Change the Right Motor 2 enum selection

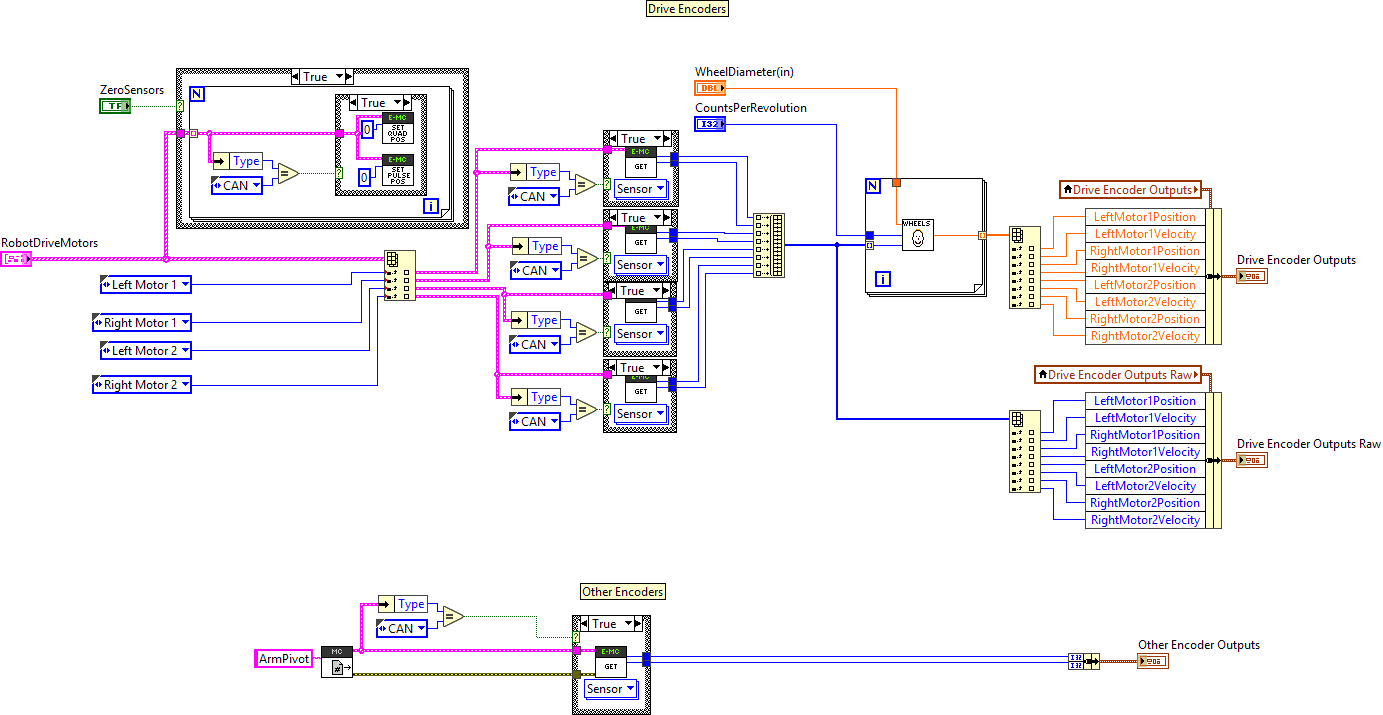click(141, 384)
